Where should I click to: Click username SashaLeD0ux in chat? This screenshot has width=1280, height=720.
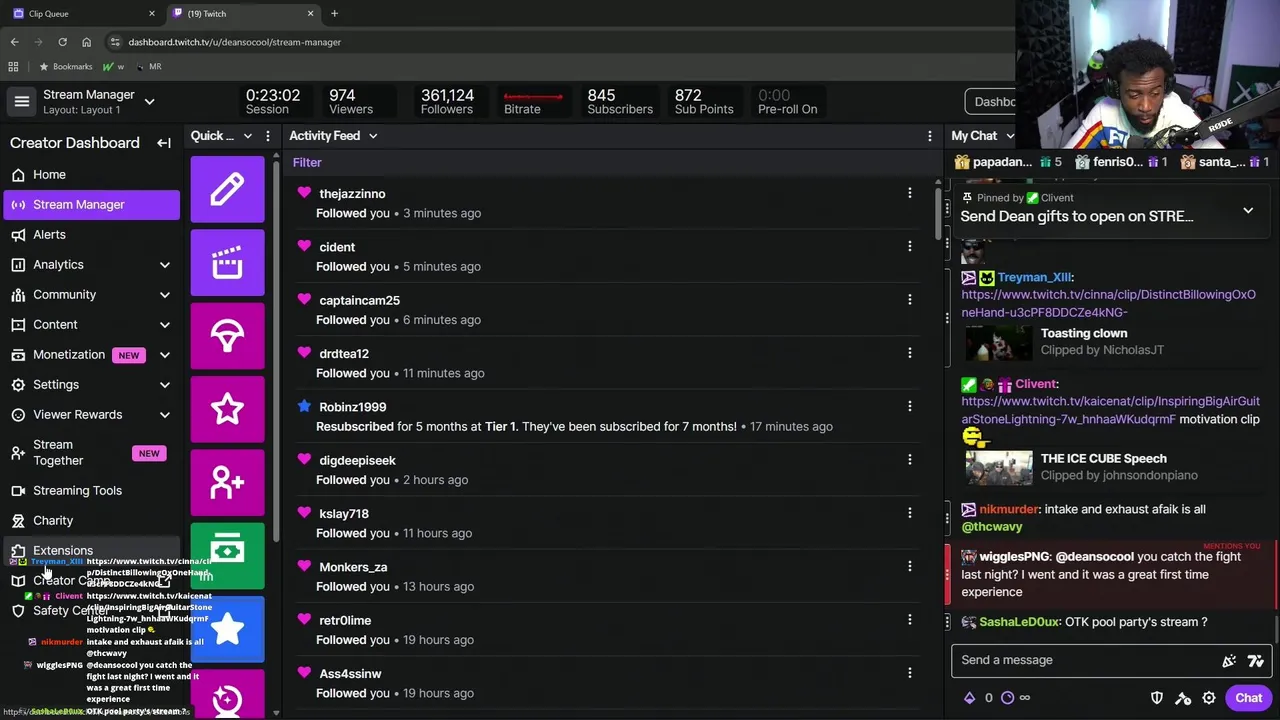click(1018, 622)
